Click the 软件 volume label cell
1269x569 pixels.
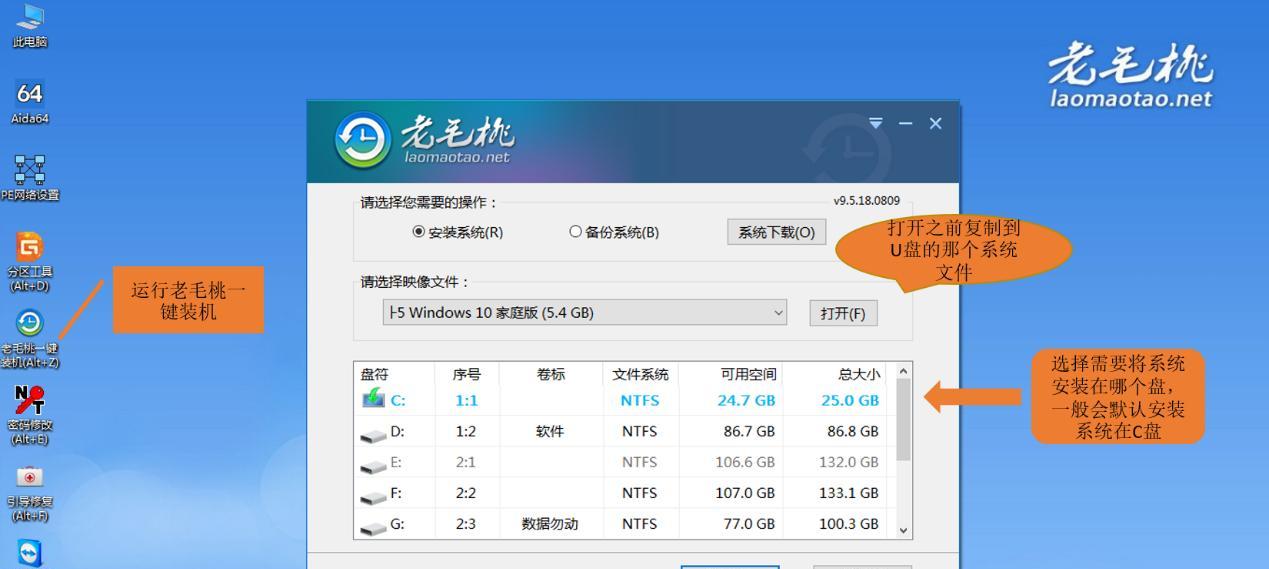[x=550, y=432]
